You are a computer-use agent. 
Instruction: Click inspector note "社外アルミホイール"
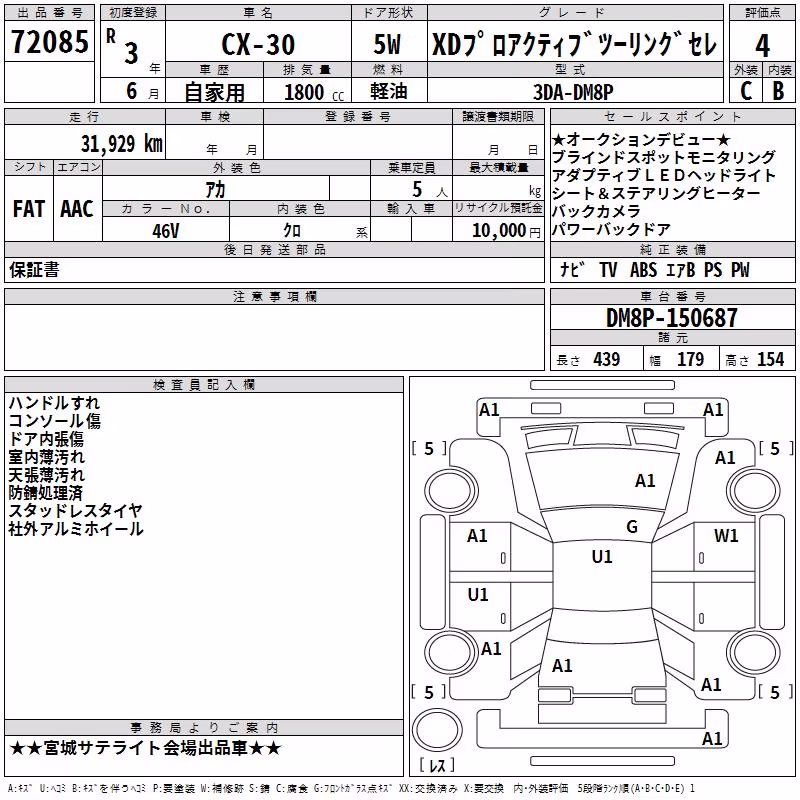[x=76, y=529]
